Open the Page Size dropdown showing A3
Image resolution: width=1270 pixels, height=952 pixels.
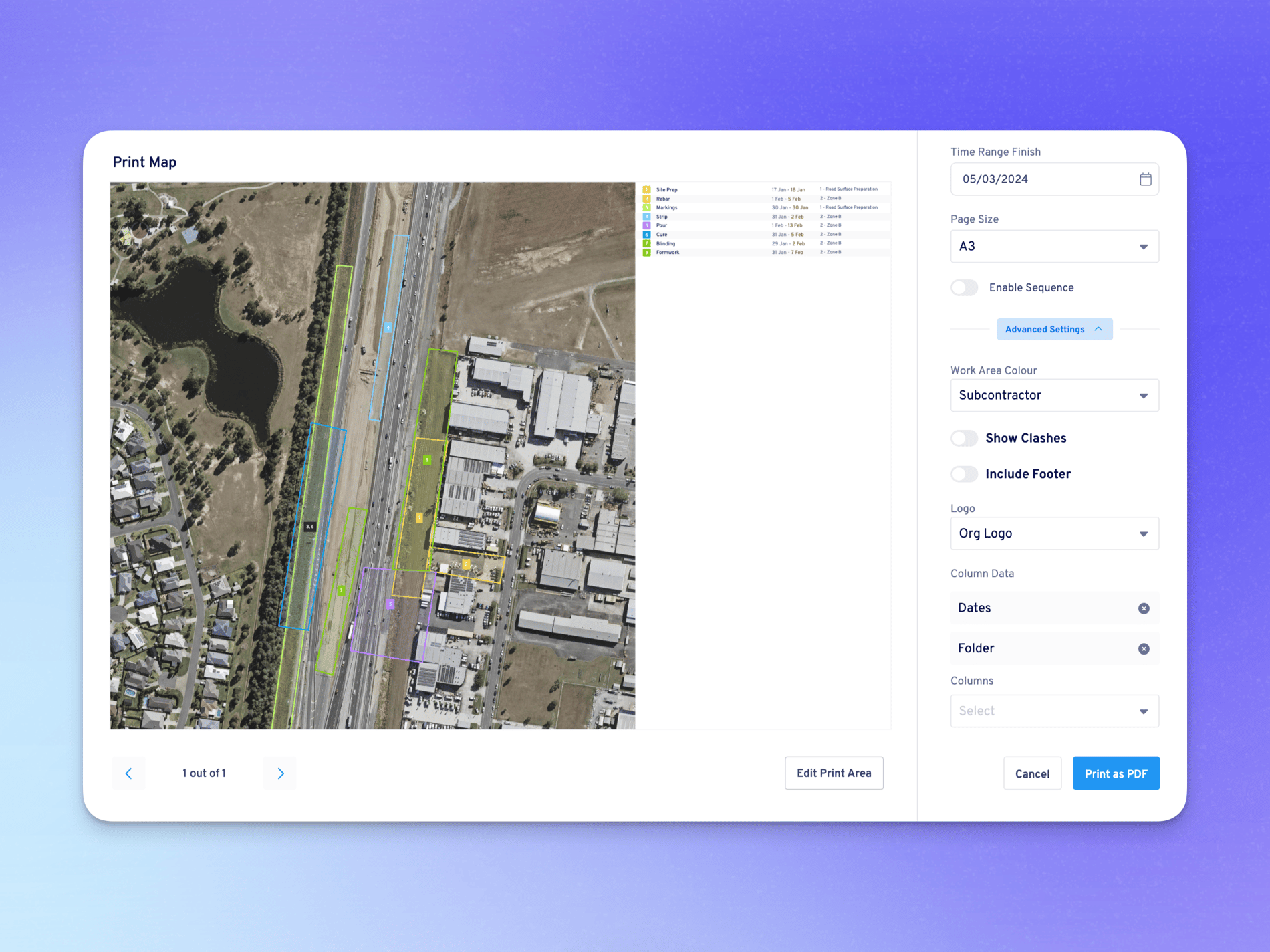[x=1054, y=247]
